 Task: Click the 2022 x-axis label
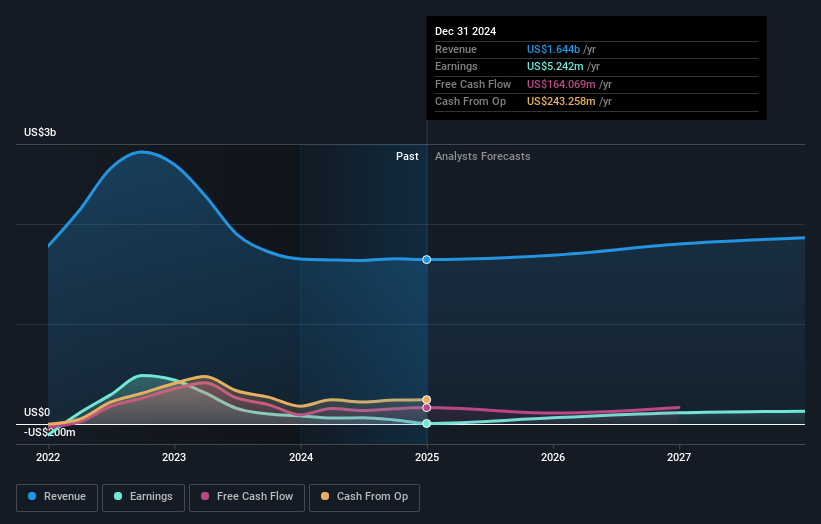pyautogui.click(x=48, y=458)
